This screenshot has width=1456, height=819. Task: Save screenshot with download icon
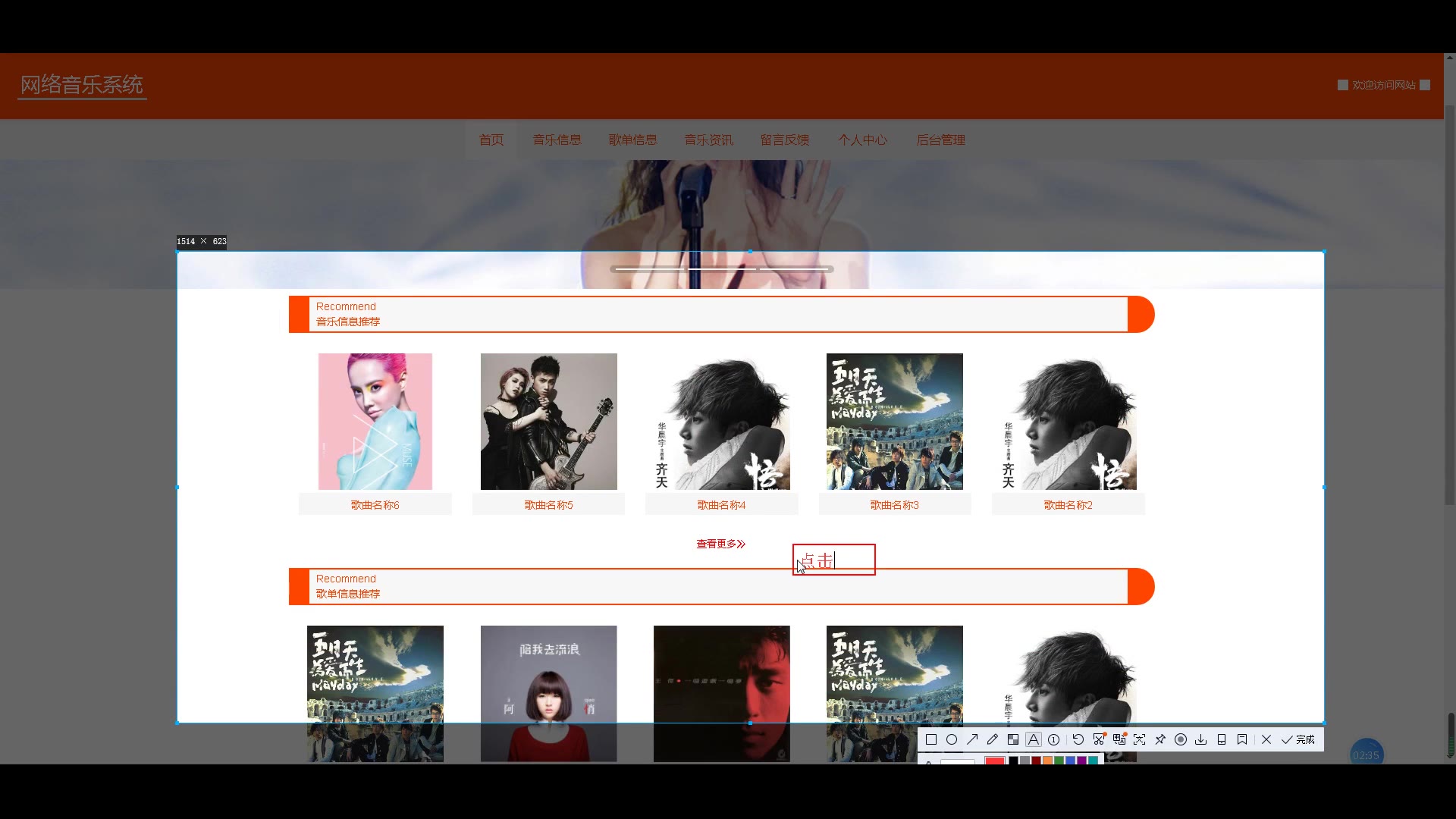click(x=1200, y=739)
